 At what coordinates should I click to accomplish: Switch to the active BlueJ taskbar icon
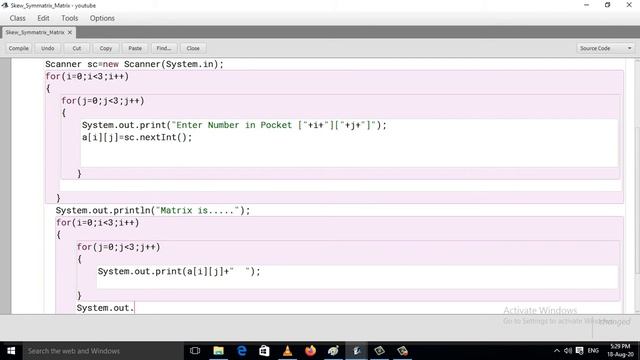click(356, 351)
